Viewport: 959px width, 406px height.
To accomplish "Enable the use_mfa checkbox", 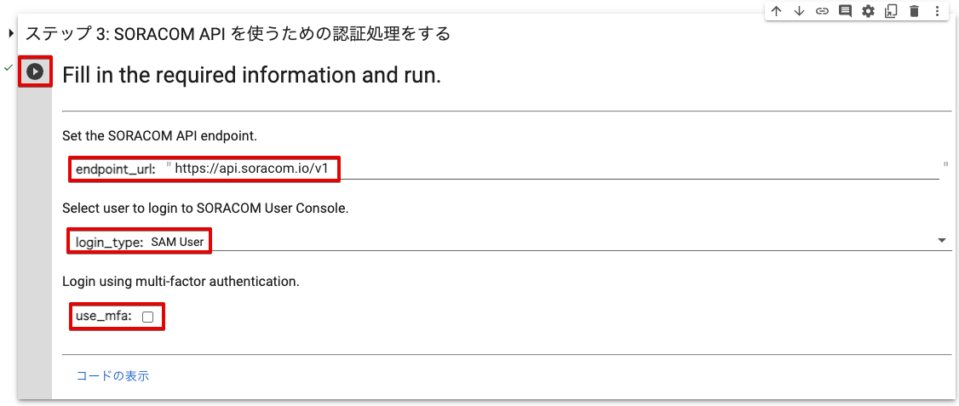I will point(147,317).
